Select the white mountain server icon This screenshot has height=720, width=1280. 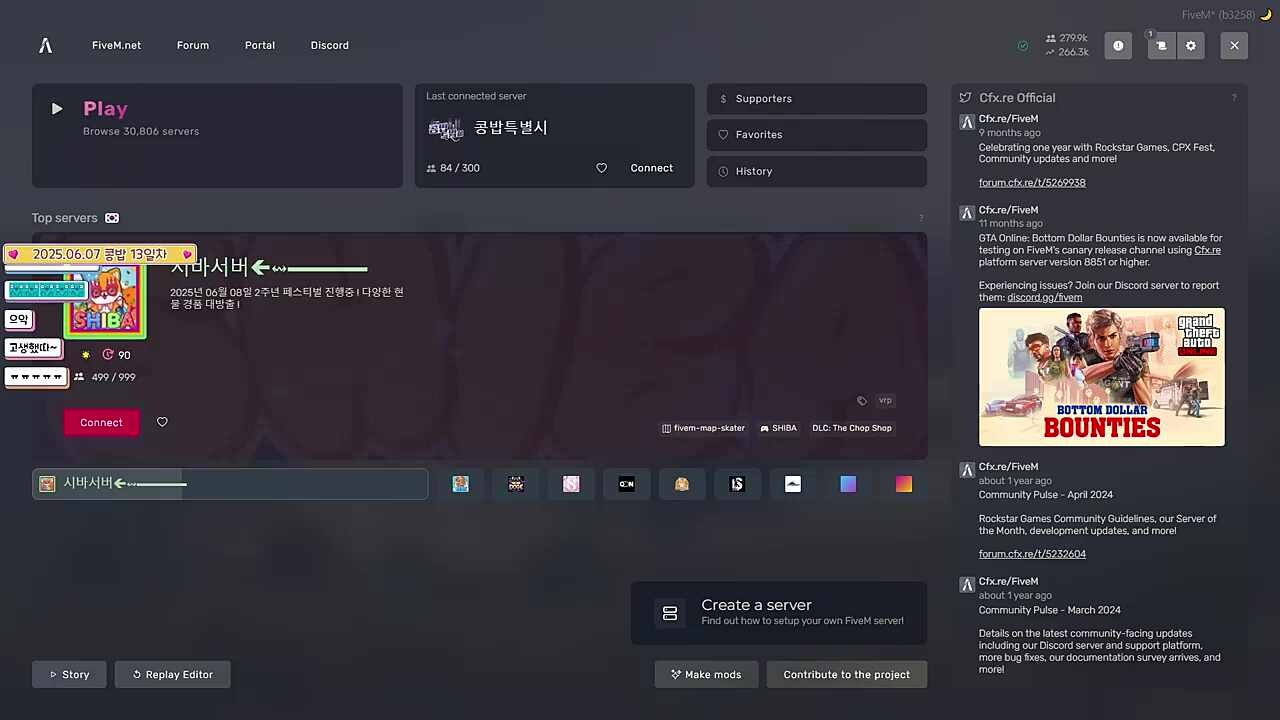pos(793,484)
